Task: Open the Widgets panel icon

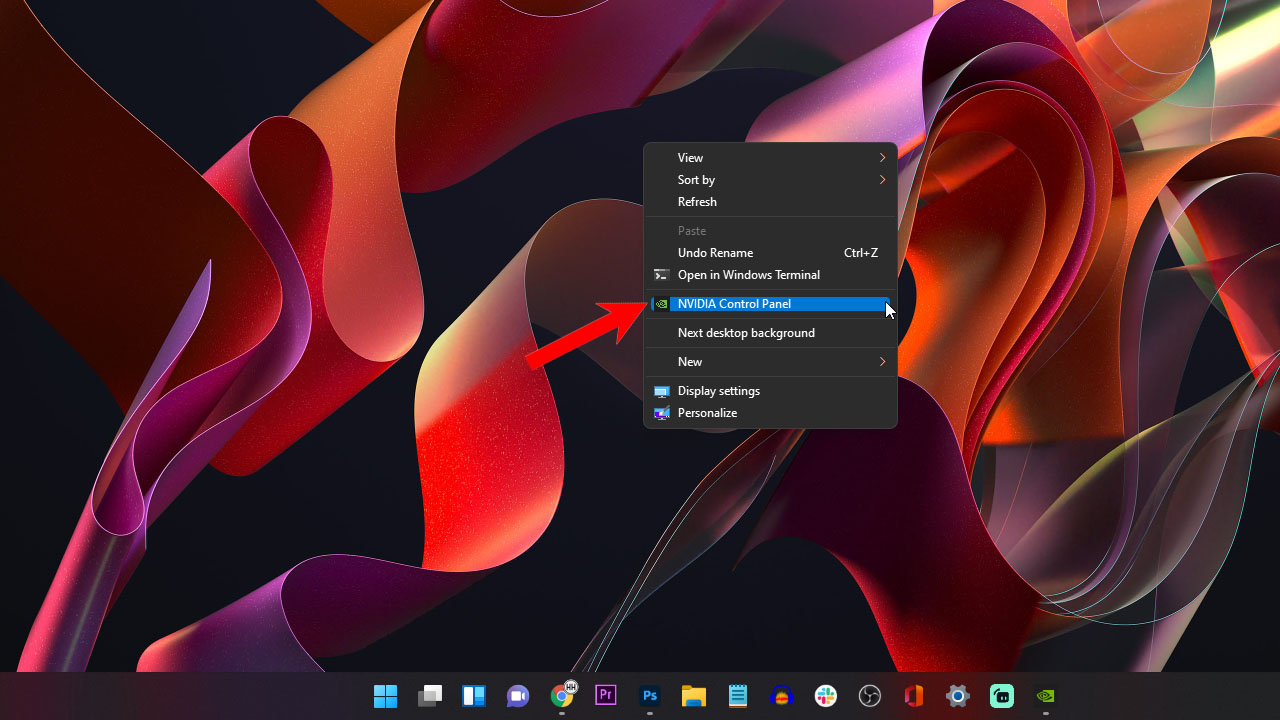Action: pyautogui.click(x=474, y=696)
